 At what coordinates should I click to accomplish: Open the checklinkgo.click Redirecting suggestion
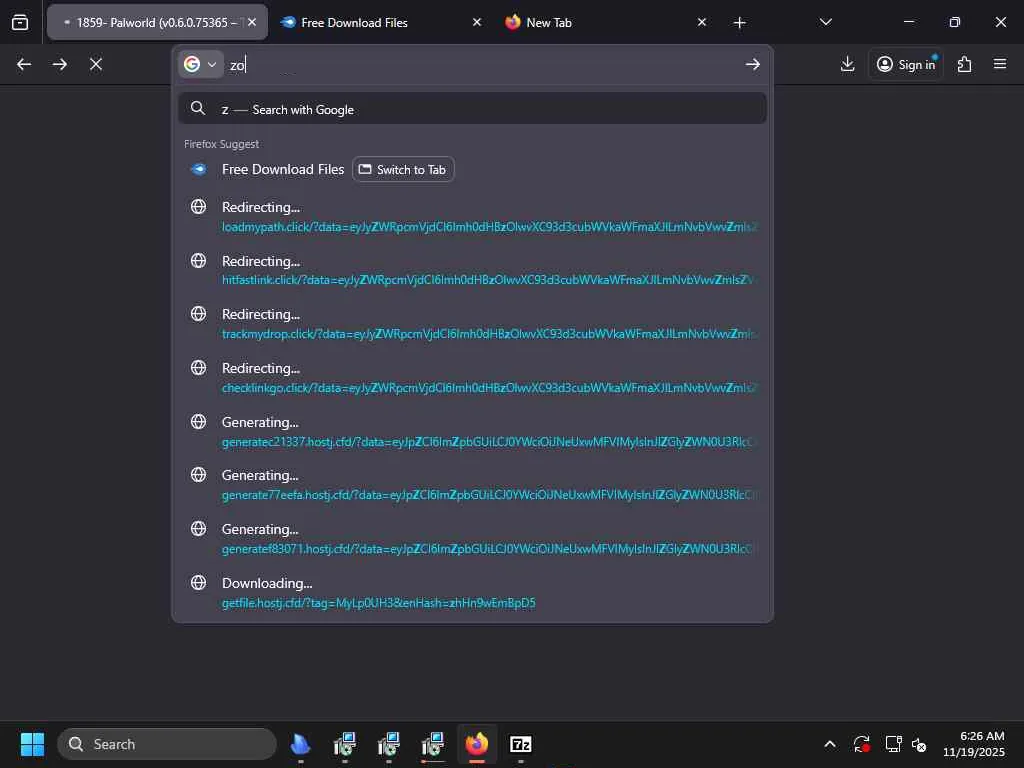tap(472, 378)
